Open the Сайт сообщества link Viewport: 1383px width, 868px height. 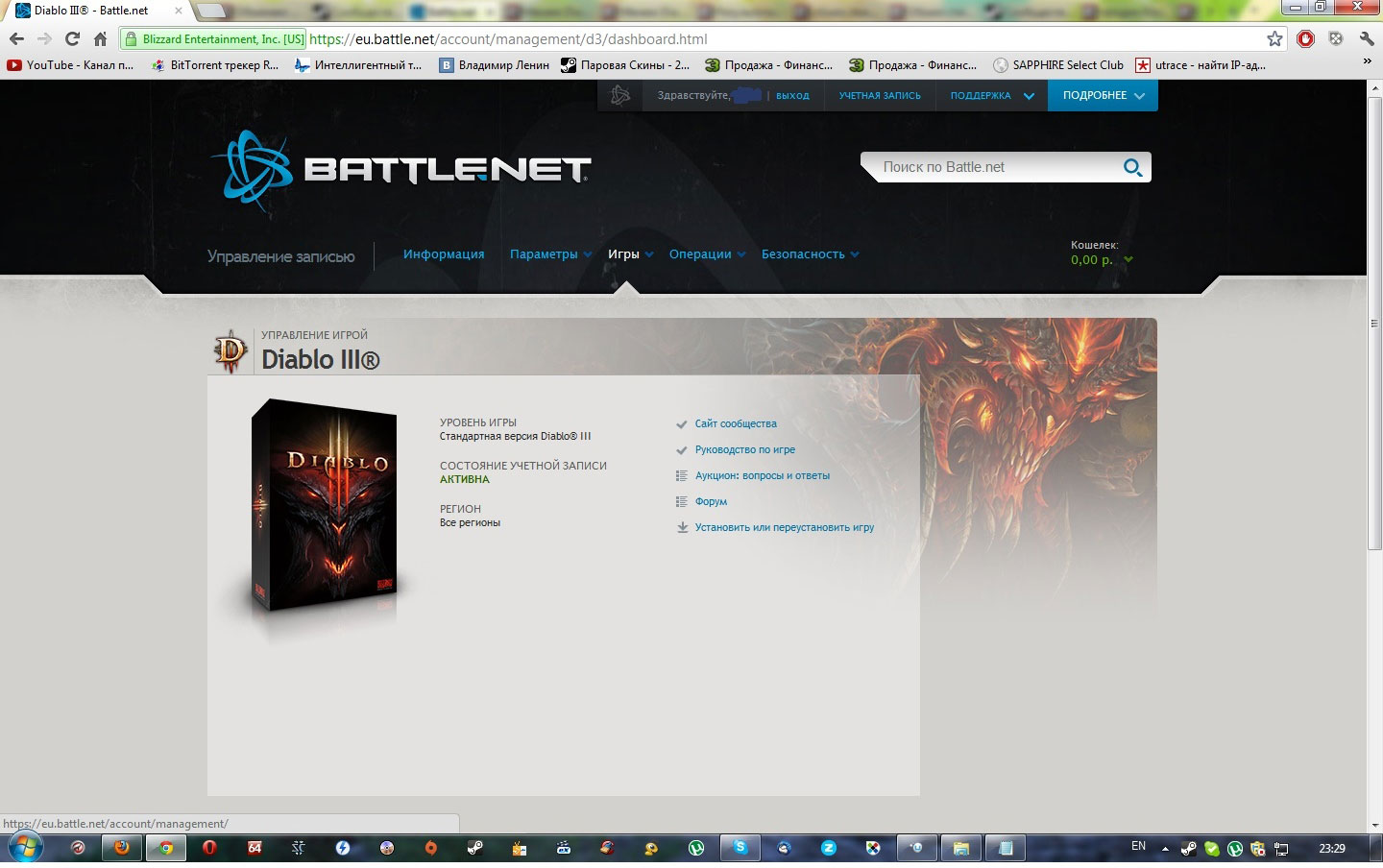click(736, 423)
